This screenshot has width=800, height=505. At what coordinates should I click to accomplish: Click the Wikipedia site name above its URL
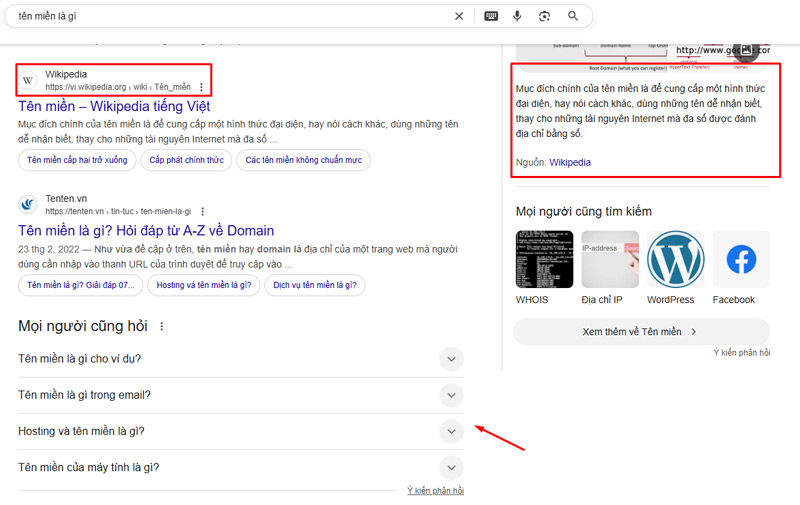66,74
